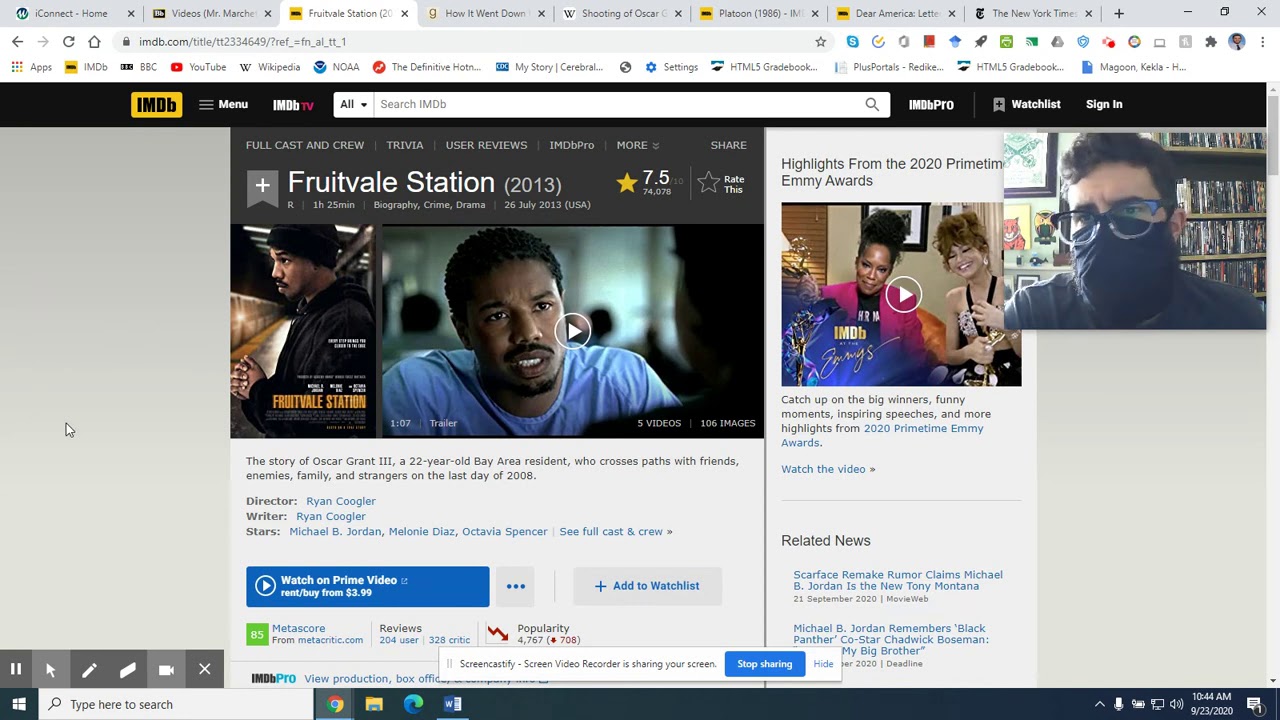This screenshot has height=720, width=1280.
Task: Open the Chrome extensions puzzle menu
Action: (1211, 42)
